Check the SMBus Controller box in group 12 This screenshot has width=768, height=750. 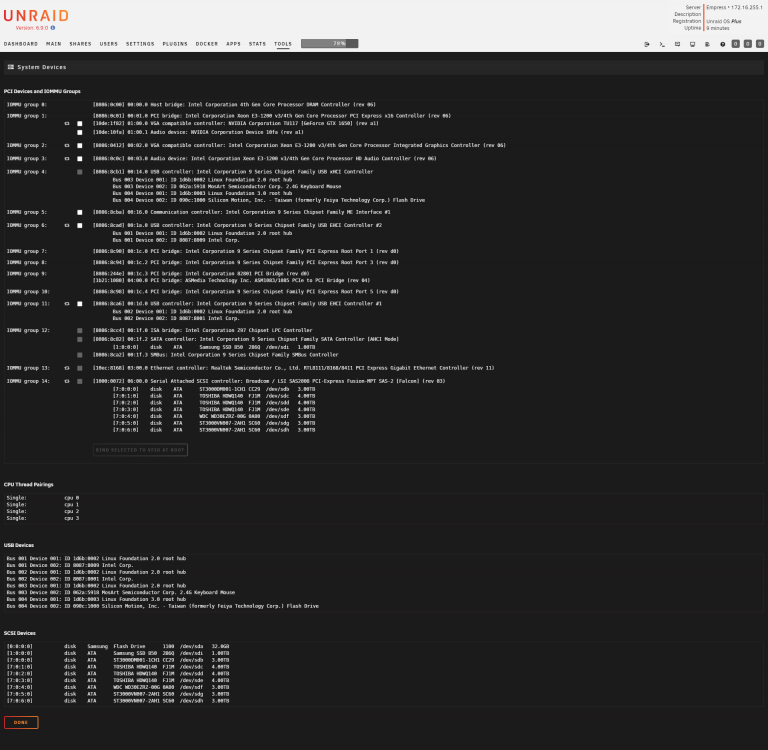click(80, 355)
